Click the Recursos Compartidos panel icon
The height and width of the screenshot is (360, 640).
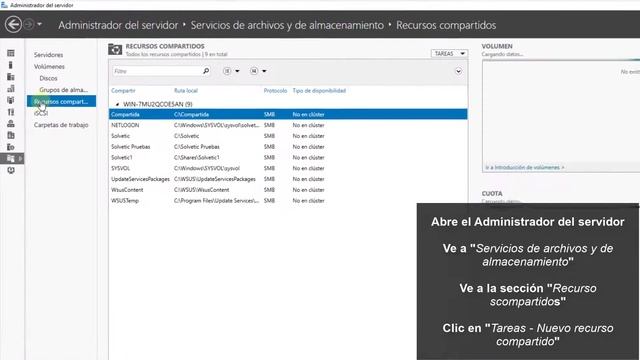[x=115, y=49]
